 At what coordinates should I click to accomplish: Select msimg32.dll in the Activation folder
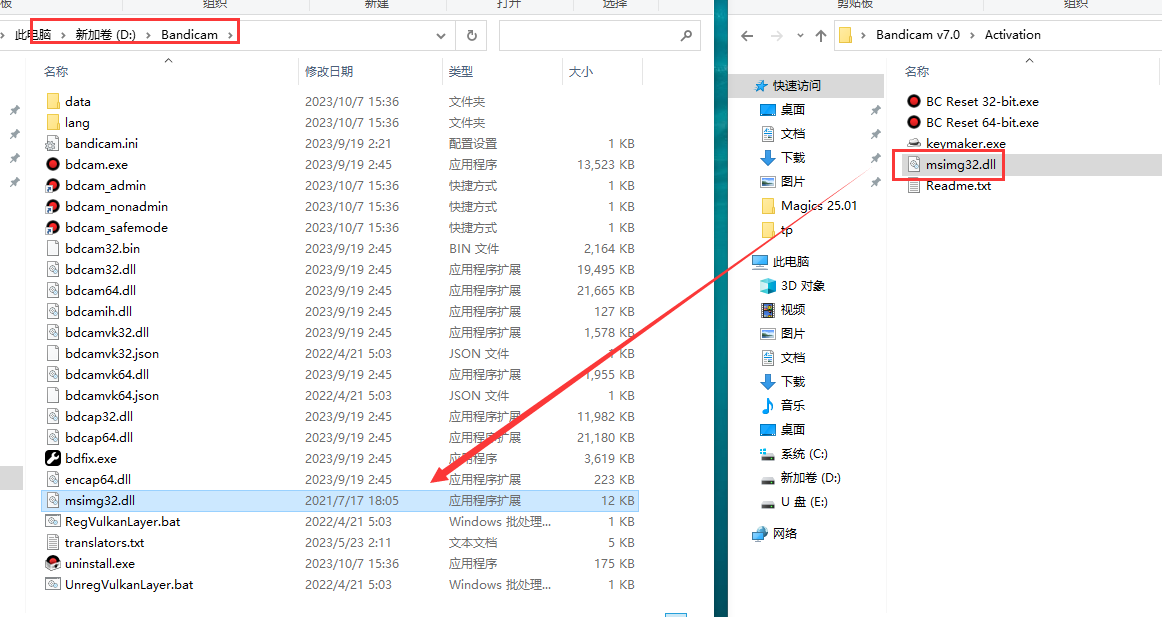[x=960, y=164]
